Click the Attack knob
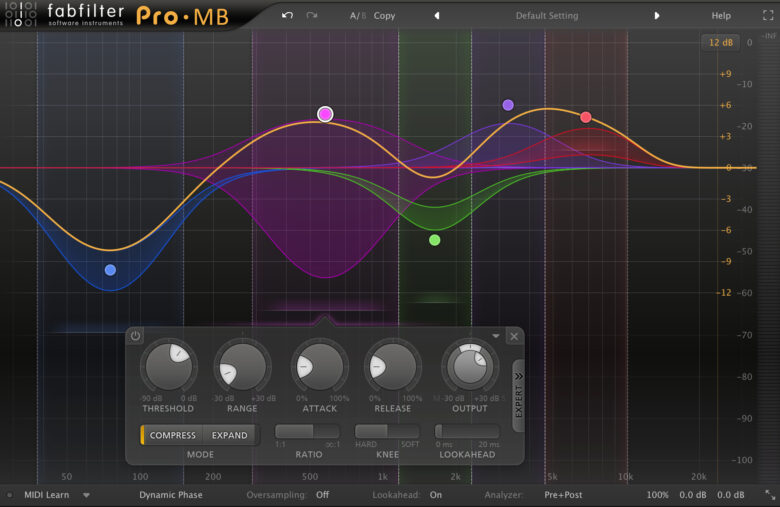780x507 pixels. tap(319, 367)
